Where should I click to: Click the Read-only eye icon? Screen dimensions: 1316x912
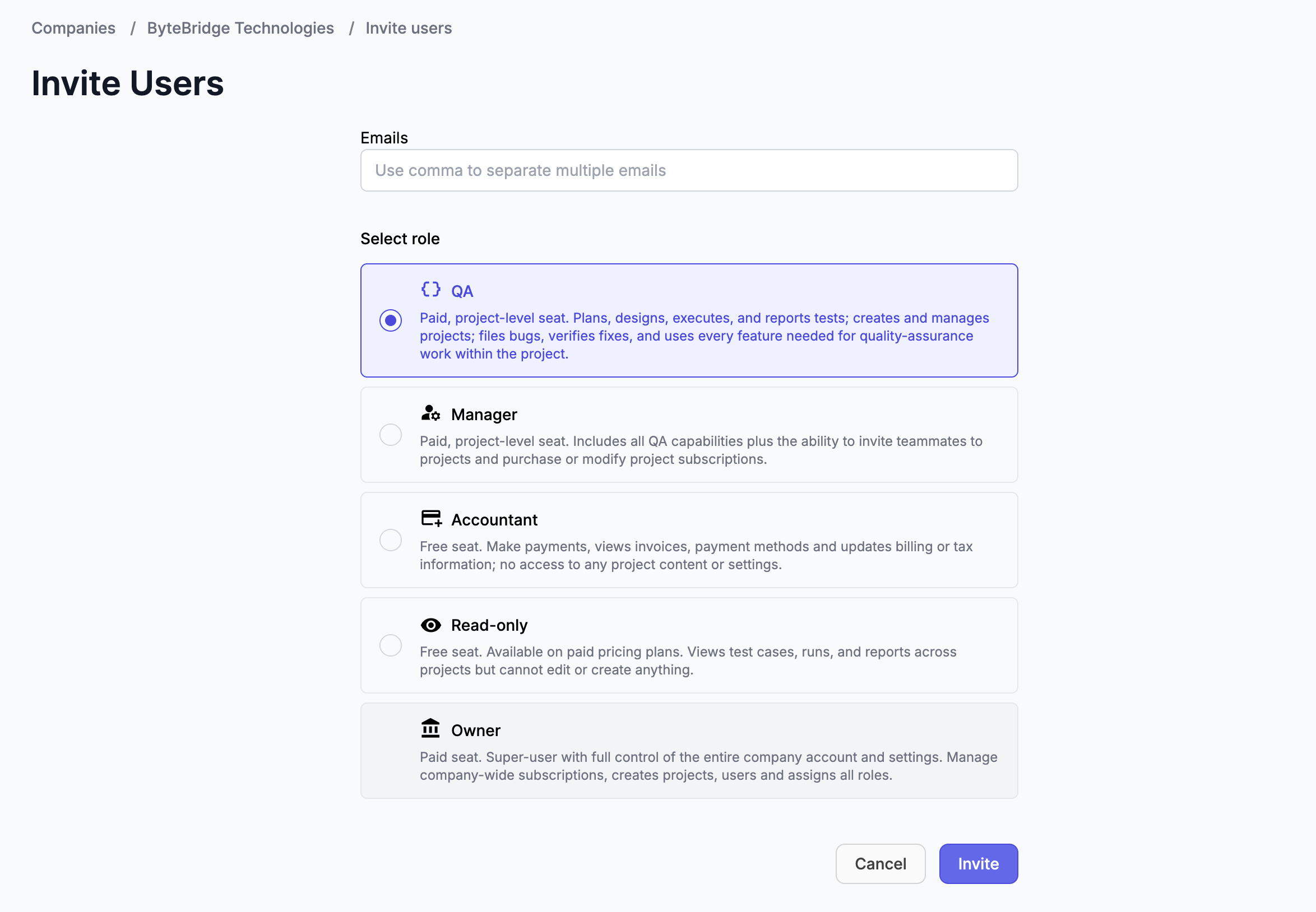(430, 625)
